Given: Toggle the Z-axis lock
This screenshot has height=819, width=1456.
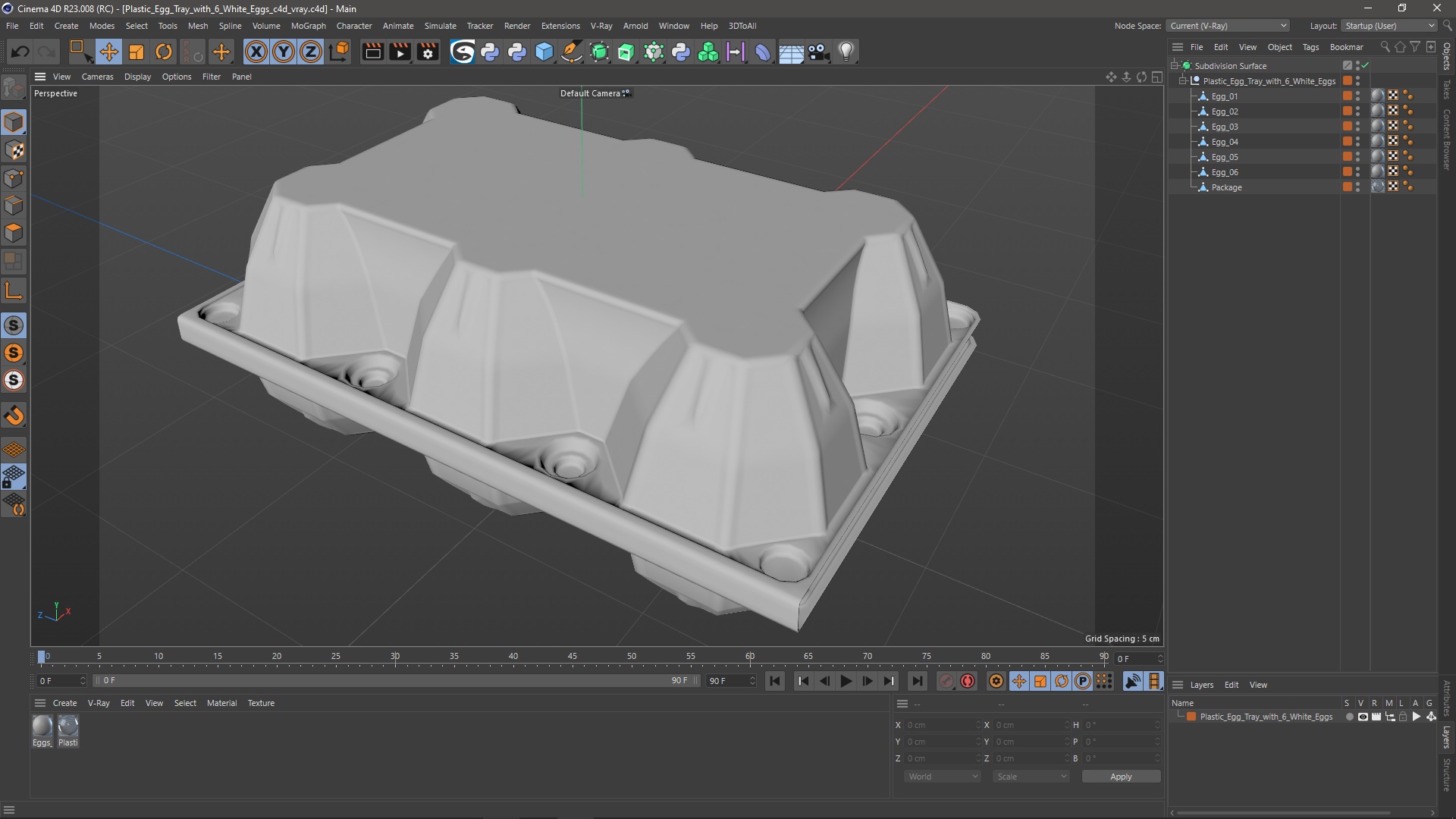Looking at the screenshot, I should click(311, 52).
